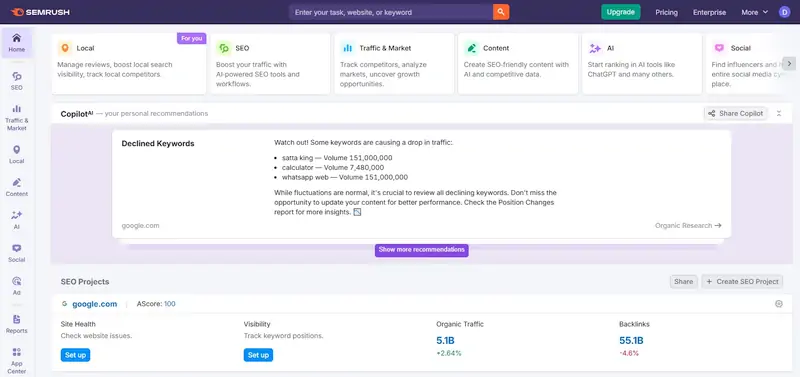This screenshot has height=377, width=800.
Task: Click the Organic Research arrow link
Action: [x=688, y=225]
